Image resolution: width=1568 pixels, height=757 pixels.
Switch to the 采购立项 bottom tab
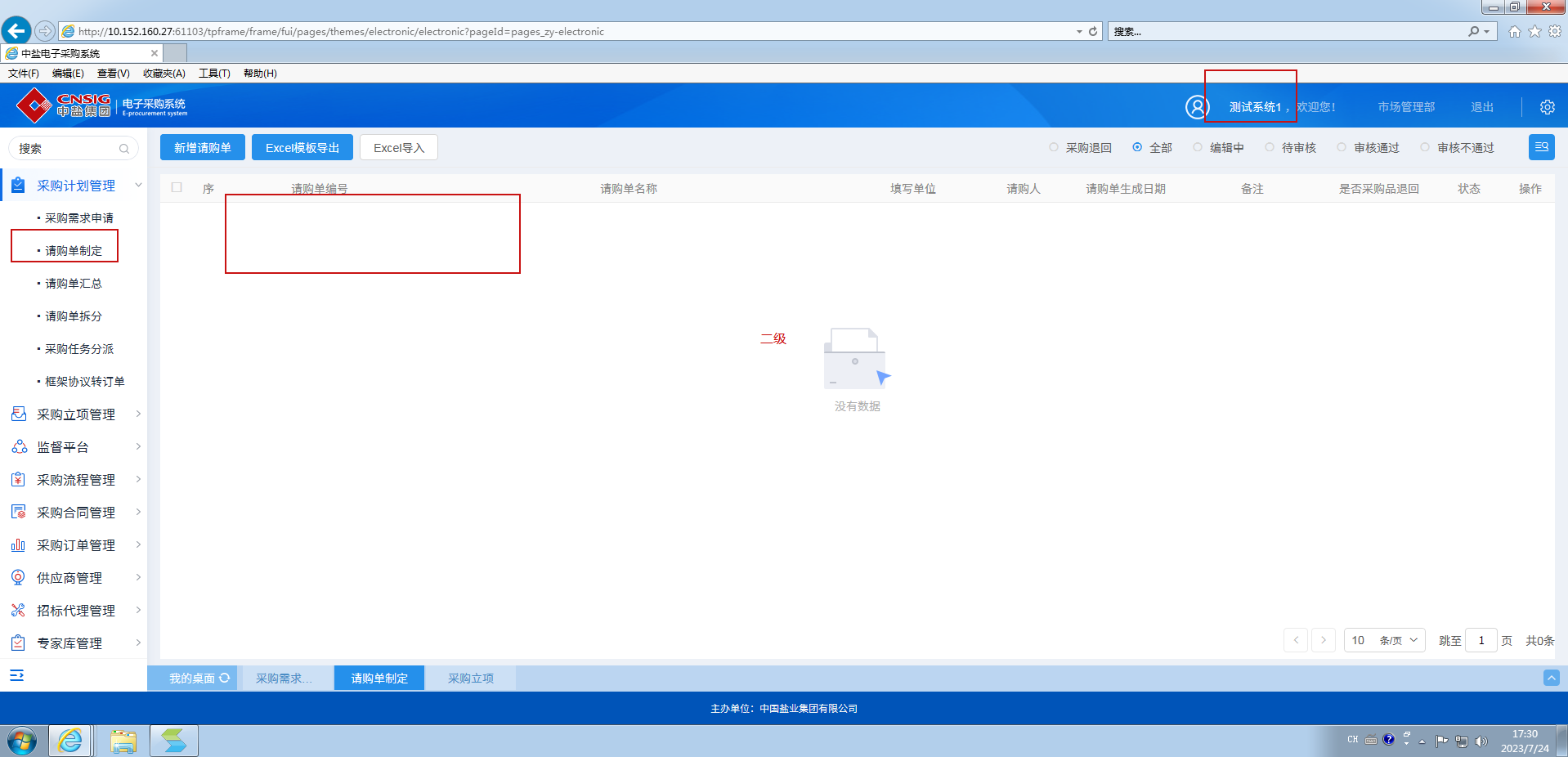point(470,678)
